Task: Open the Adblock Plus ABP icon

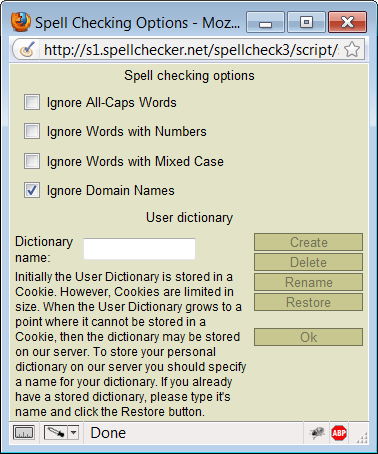Action: pyautogui.click(x=339, y=433)
